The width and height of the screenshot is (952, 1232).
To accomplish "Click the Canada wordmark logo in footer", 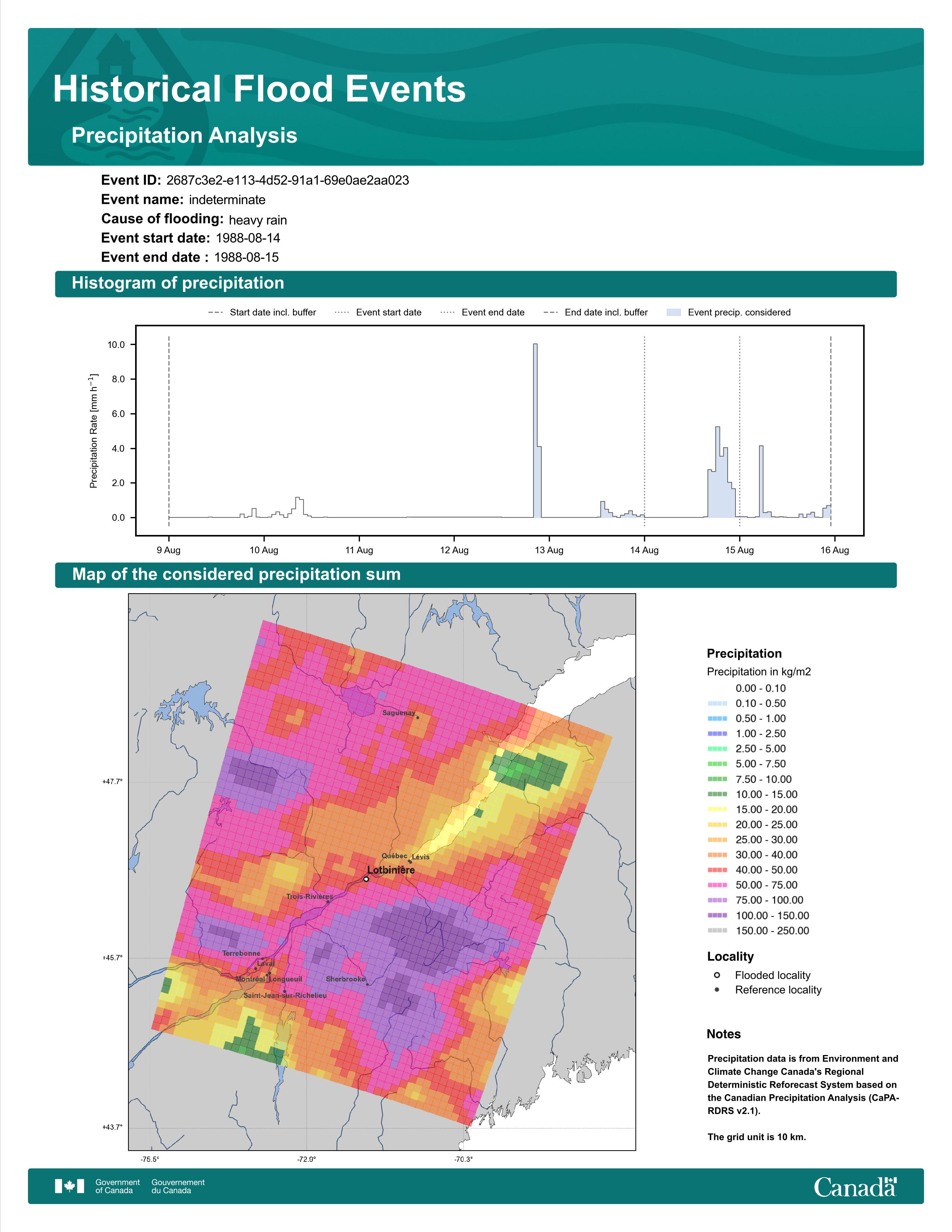I will pyautogui.click(x=855, y=1187).
